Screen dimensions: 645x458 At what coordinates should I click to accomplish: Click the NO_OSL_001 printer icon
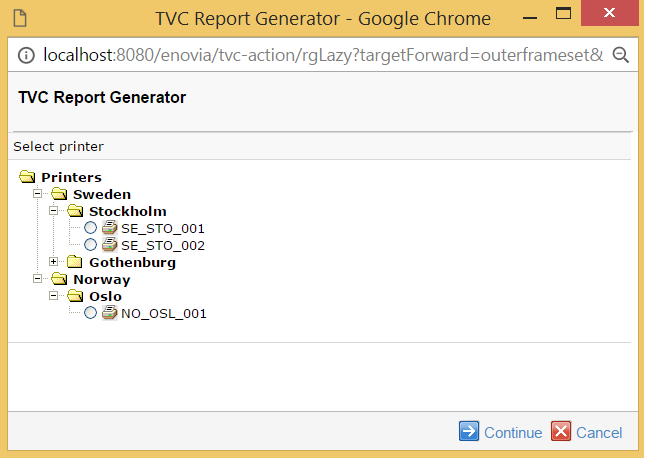click(x=109, y=313)
